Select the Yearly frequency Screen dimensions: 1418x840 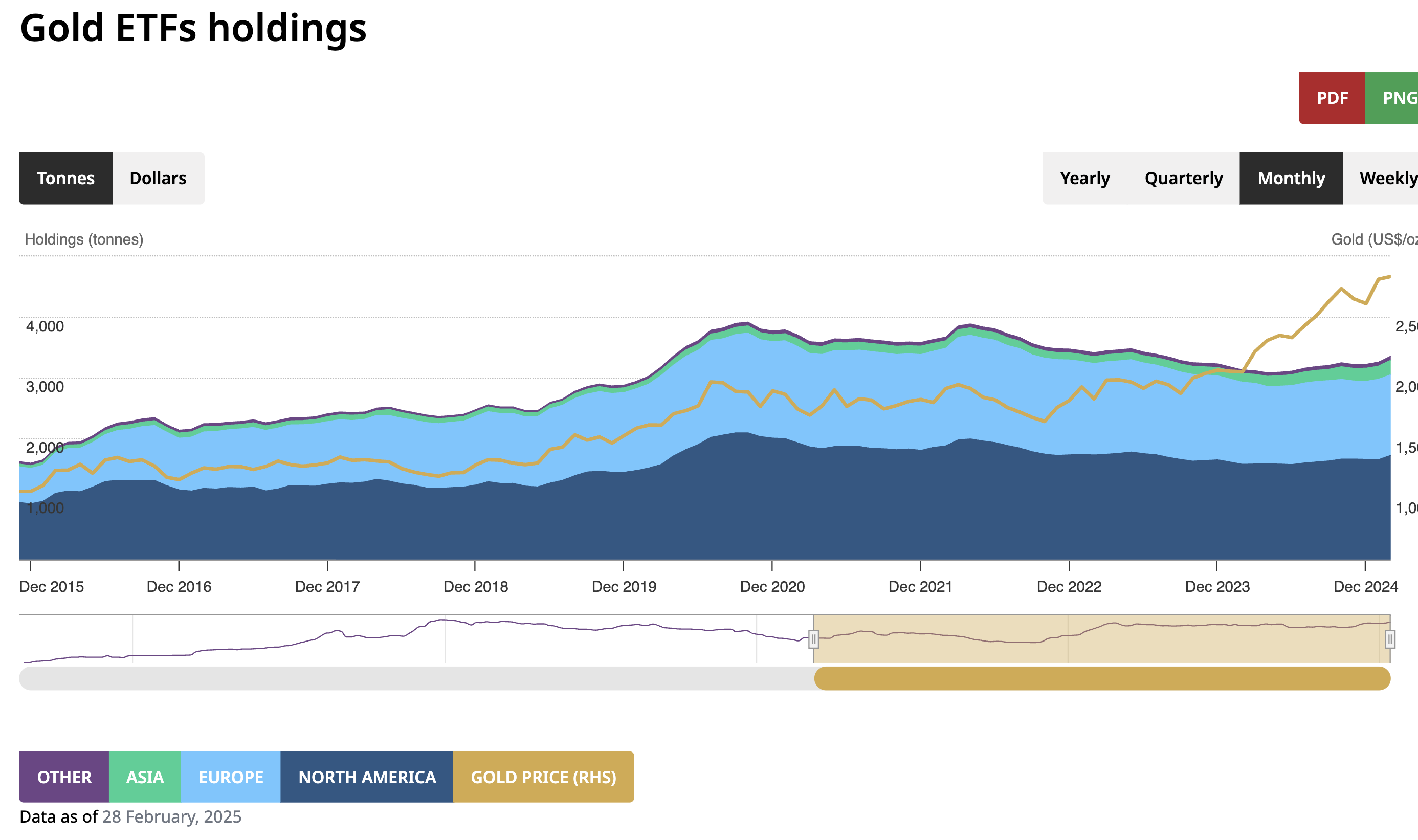click(x=1084, y=179)
